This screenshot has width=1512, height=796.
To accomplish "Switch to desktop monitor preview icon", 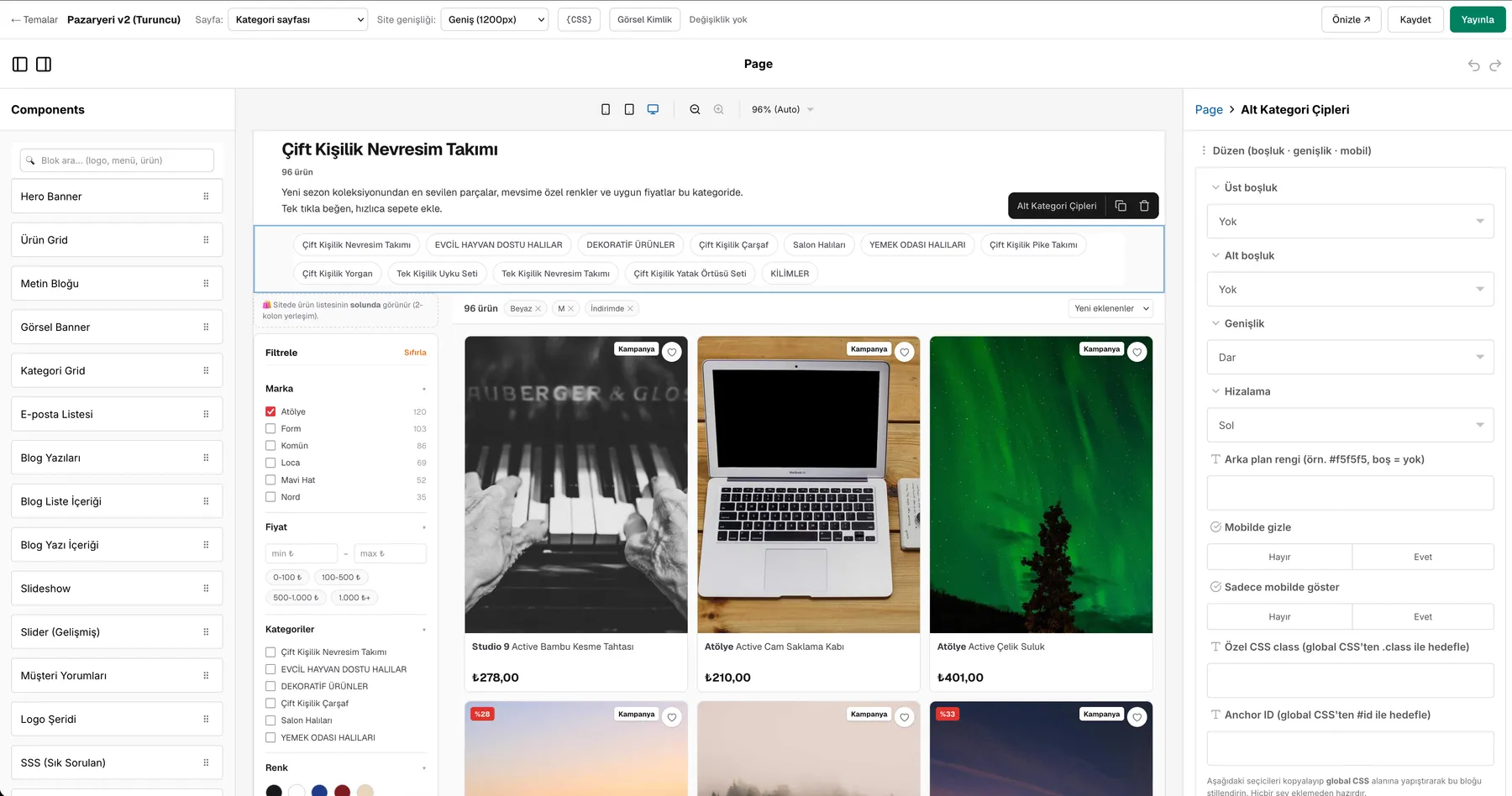I will point(653,110).
